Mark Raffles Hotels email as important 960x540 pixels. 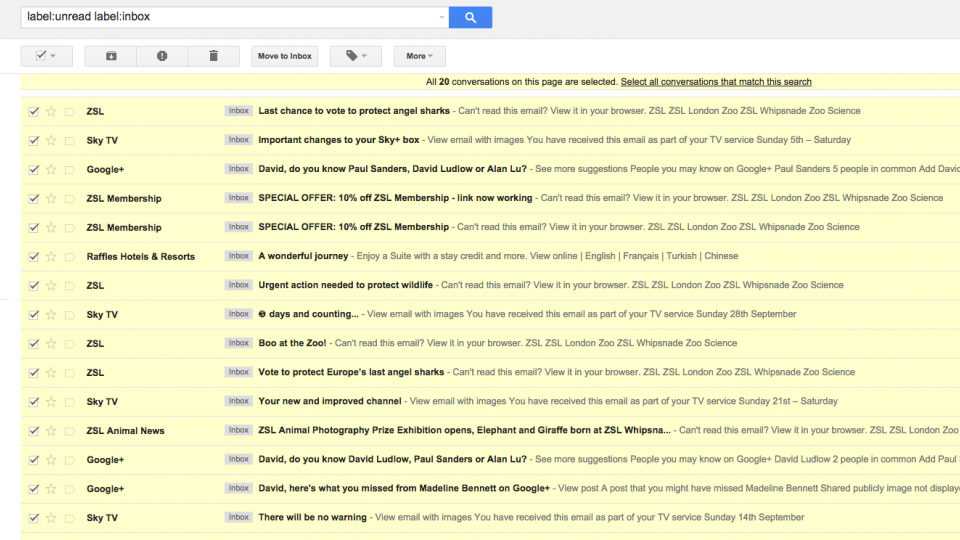[70, 257]
